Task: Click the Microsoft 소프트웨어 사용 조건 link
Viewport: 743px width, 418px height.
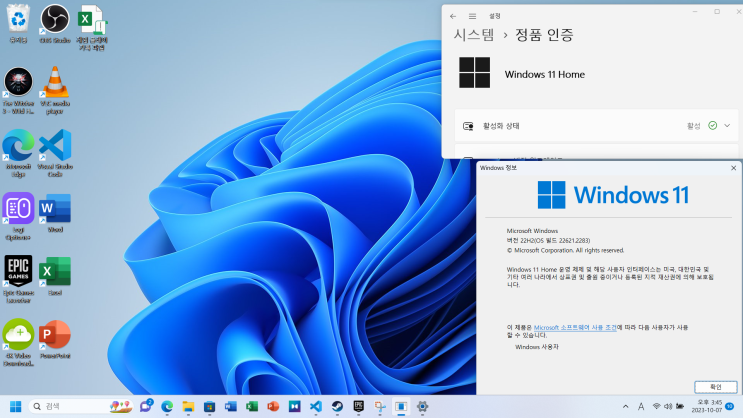Action: click(x=575, y=327)
